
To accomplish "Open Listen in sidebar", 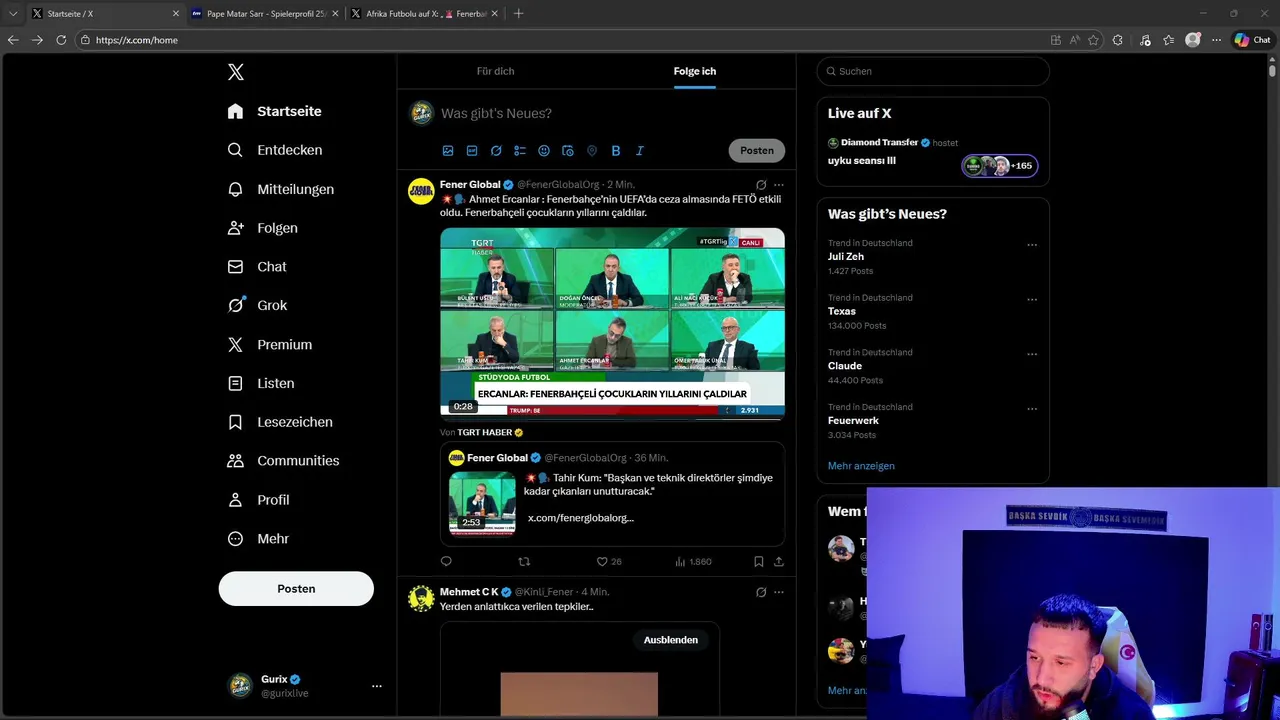I will (260, 383).
